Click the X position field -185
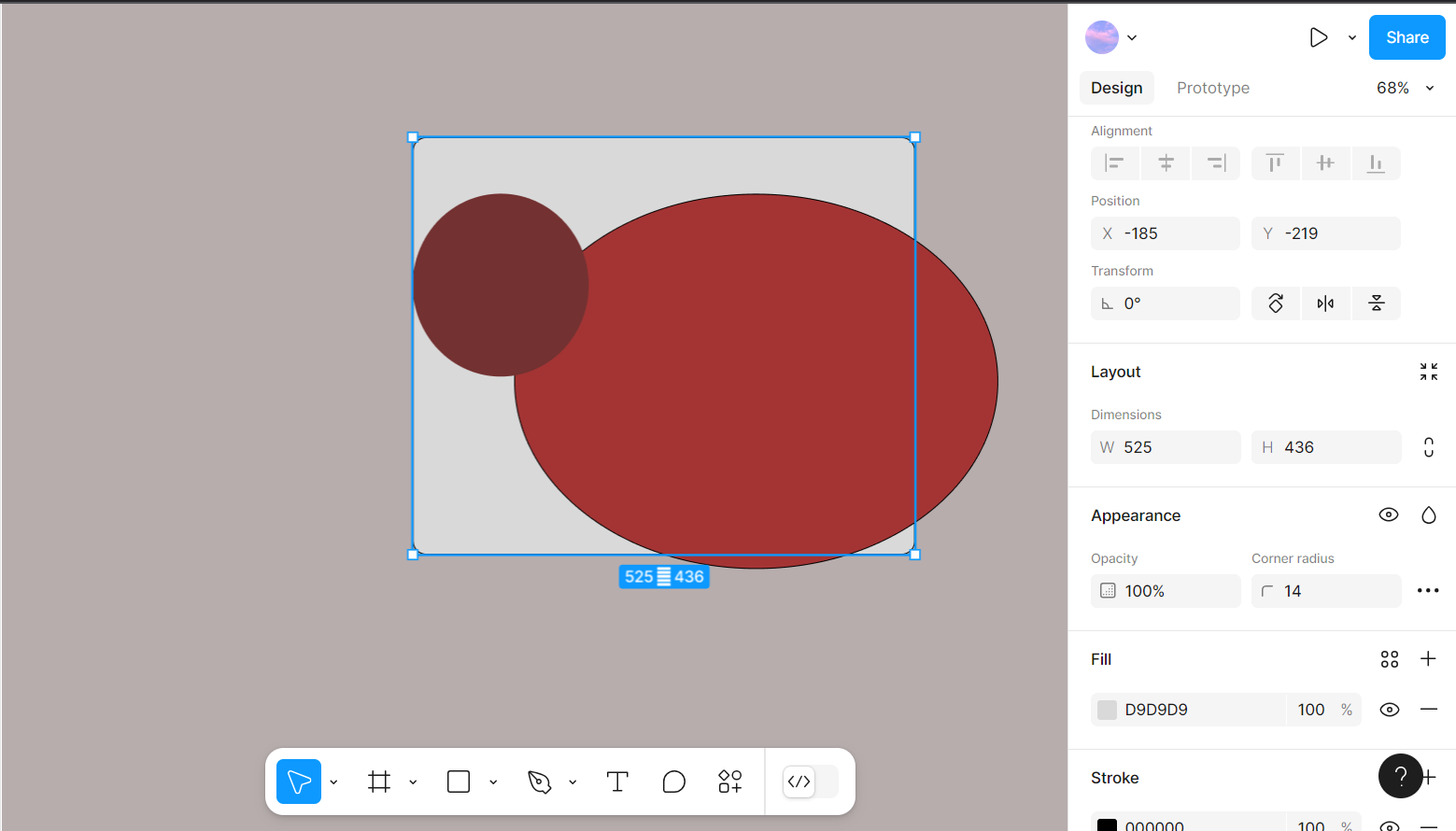 point(1166,233)
